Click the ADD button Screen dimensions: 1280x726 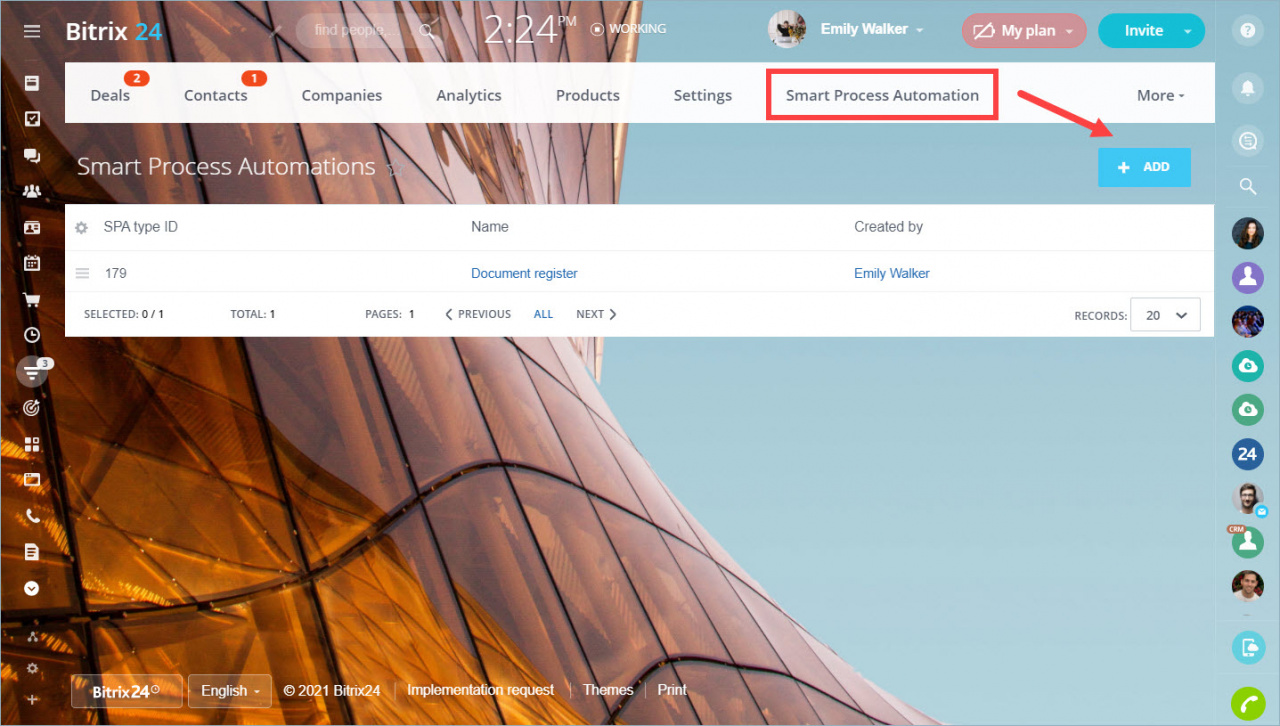point(1144,167)
